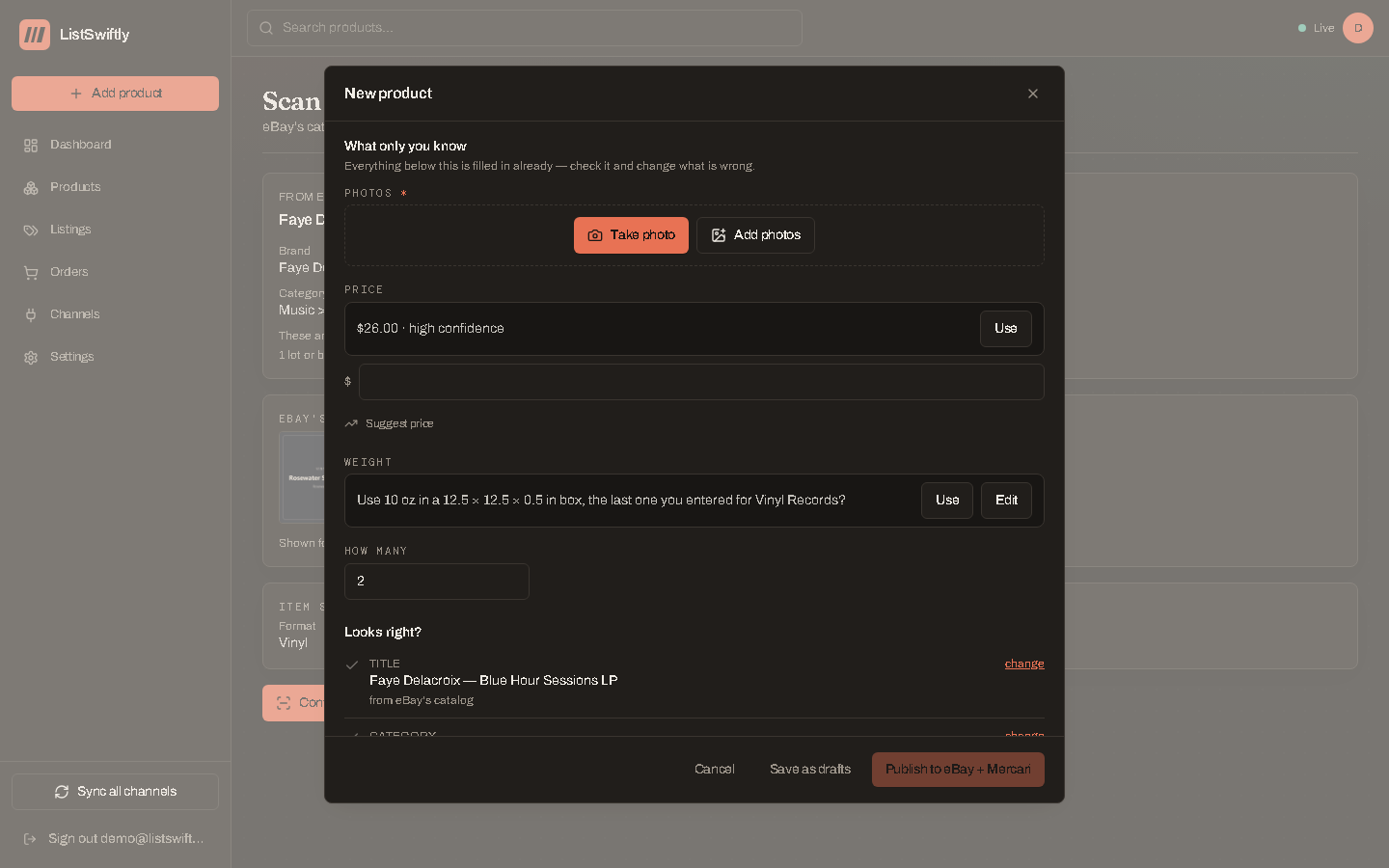
Task: Open the Dashboard page
Action: [115, 145]
